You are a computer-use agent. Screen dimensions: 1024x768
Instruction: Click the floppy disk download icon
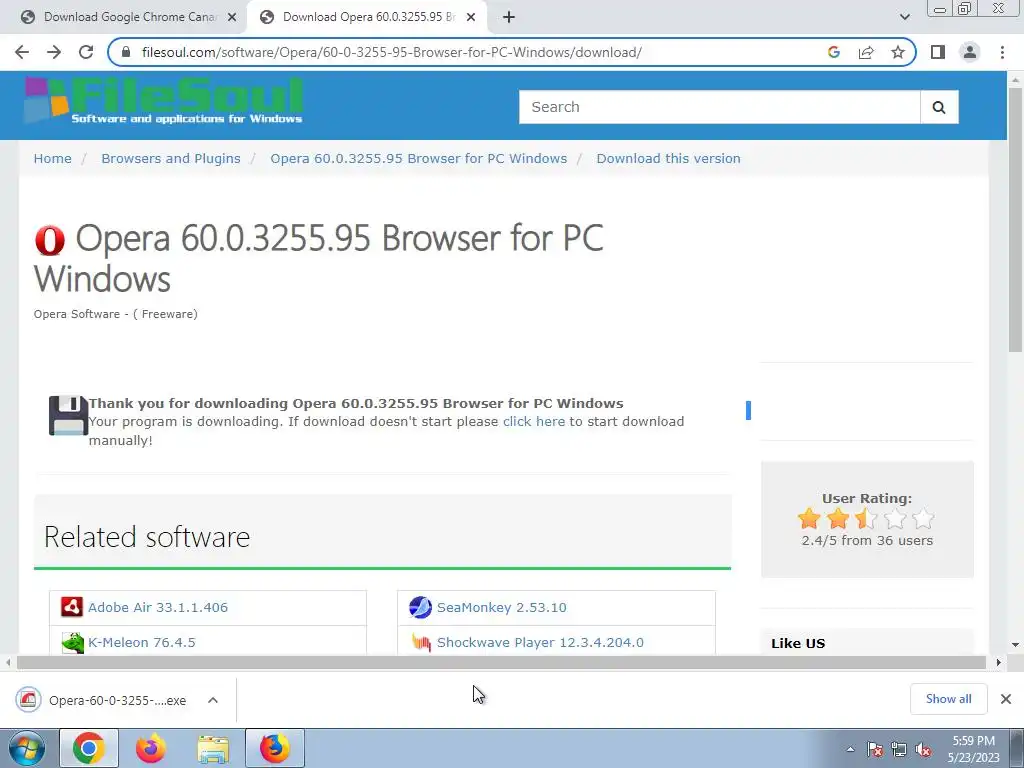coord(68,415)
